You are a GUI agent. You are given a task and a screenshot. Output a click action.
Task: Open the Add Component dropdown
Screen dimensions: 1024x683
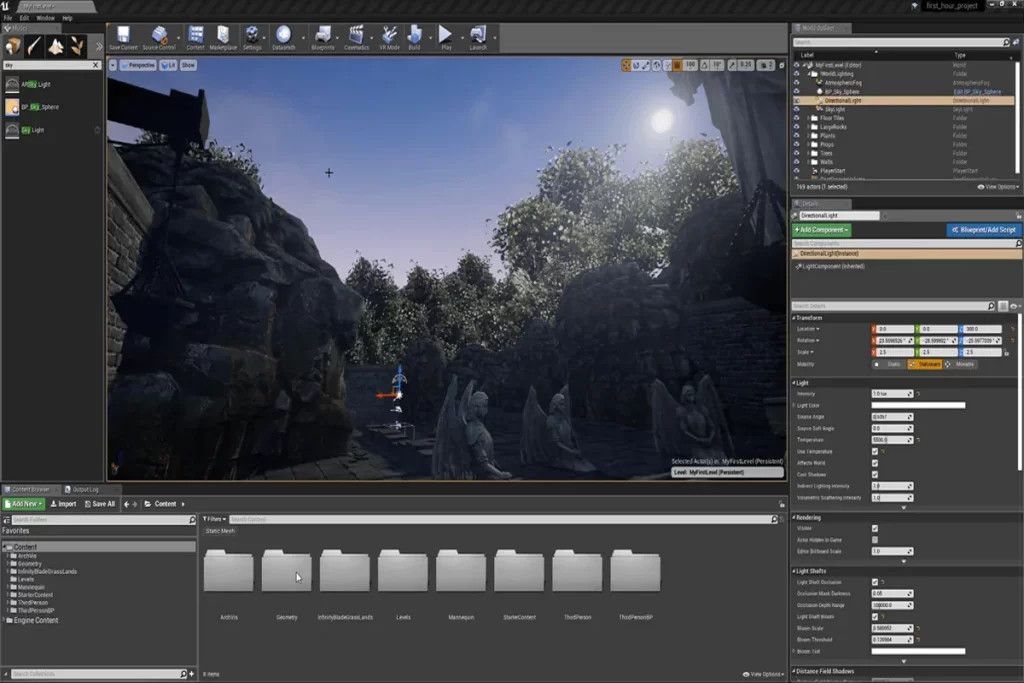(x=821, y=230)
